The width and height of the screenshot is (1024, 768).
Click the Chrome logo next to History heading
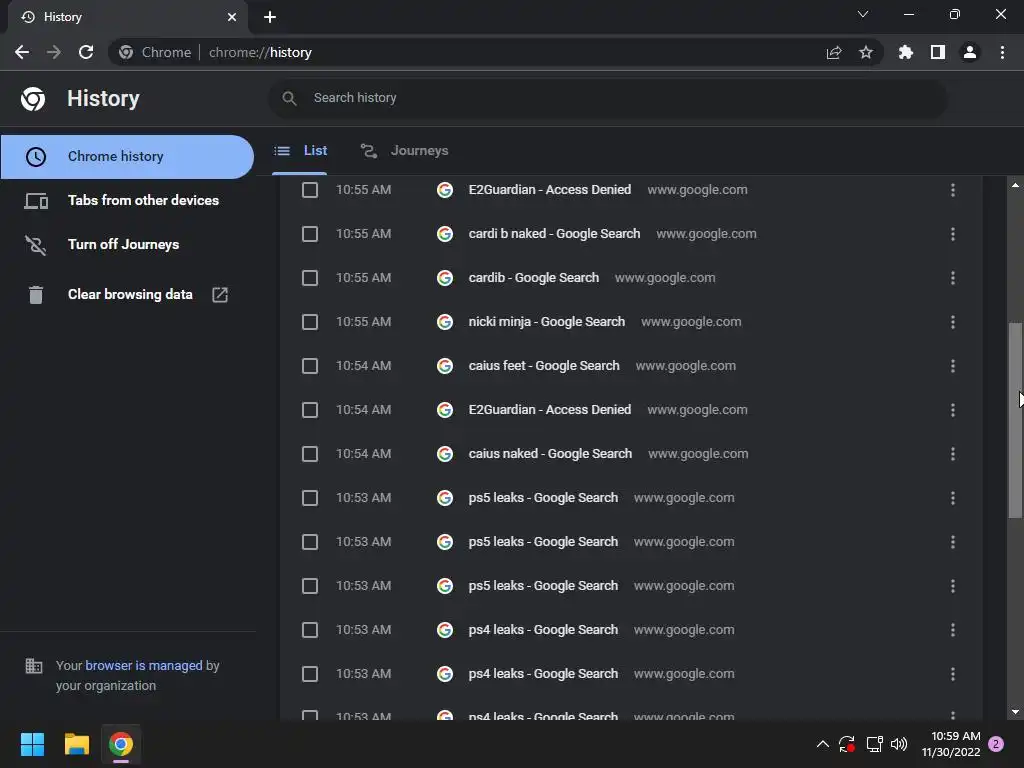coord(33,99)
